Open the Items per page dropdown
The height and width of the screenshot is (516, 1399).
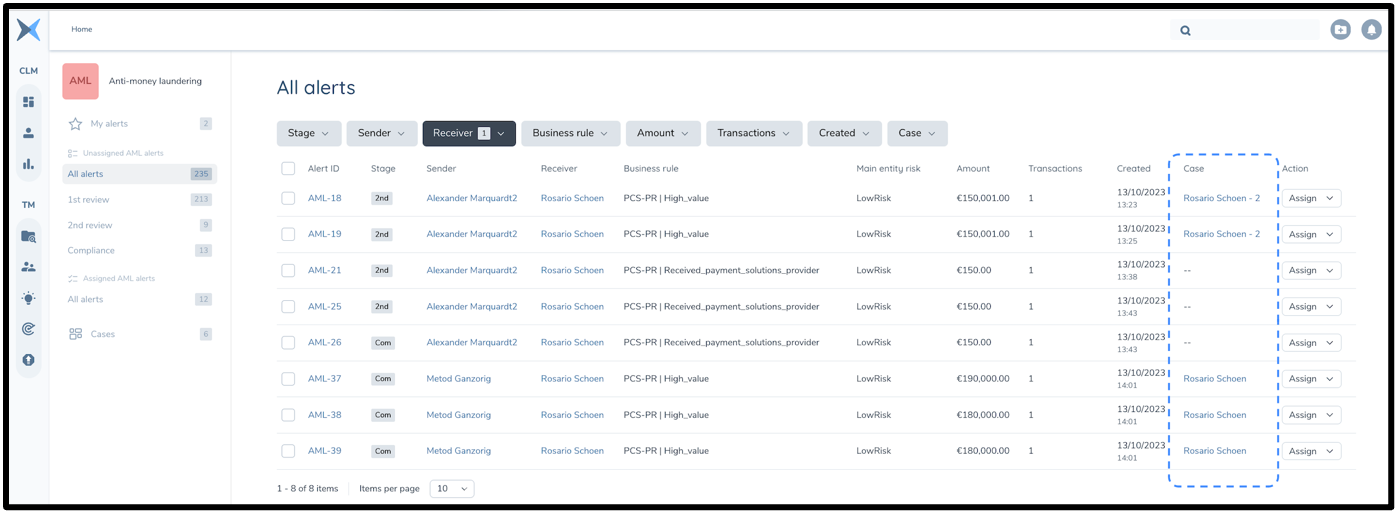451,488
